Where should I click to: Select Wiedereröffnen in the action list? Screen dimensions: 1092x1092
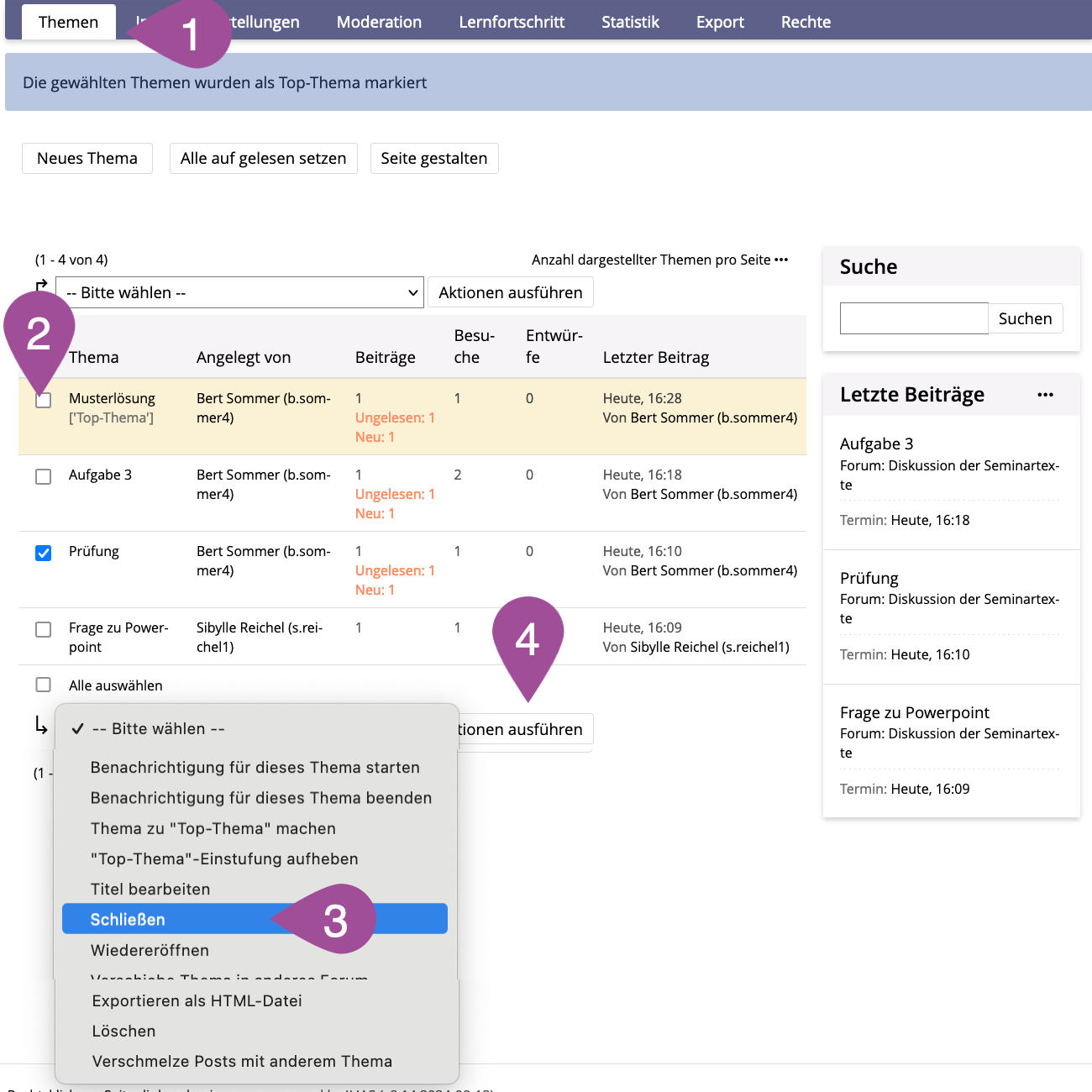coord(150,950)
